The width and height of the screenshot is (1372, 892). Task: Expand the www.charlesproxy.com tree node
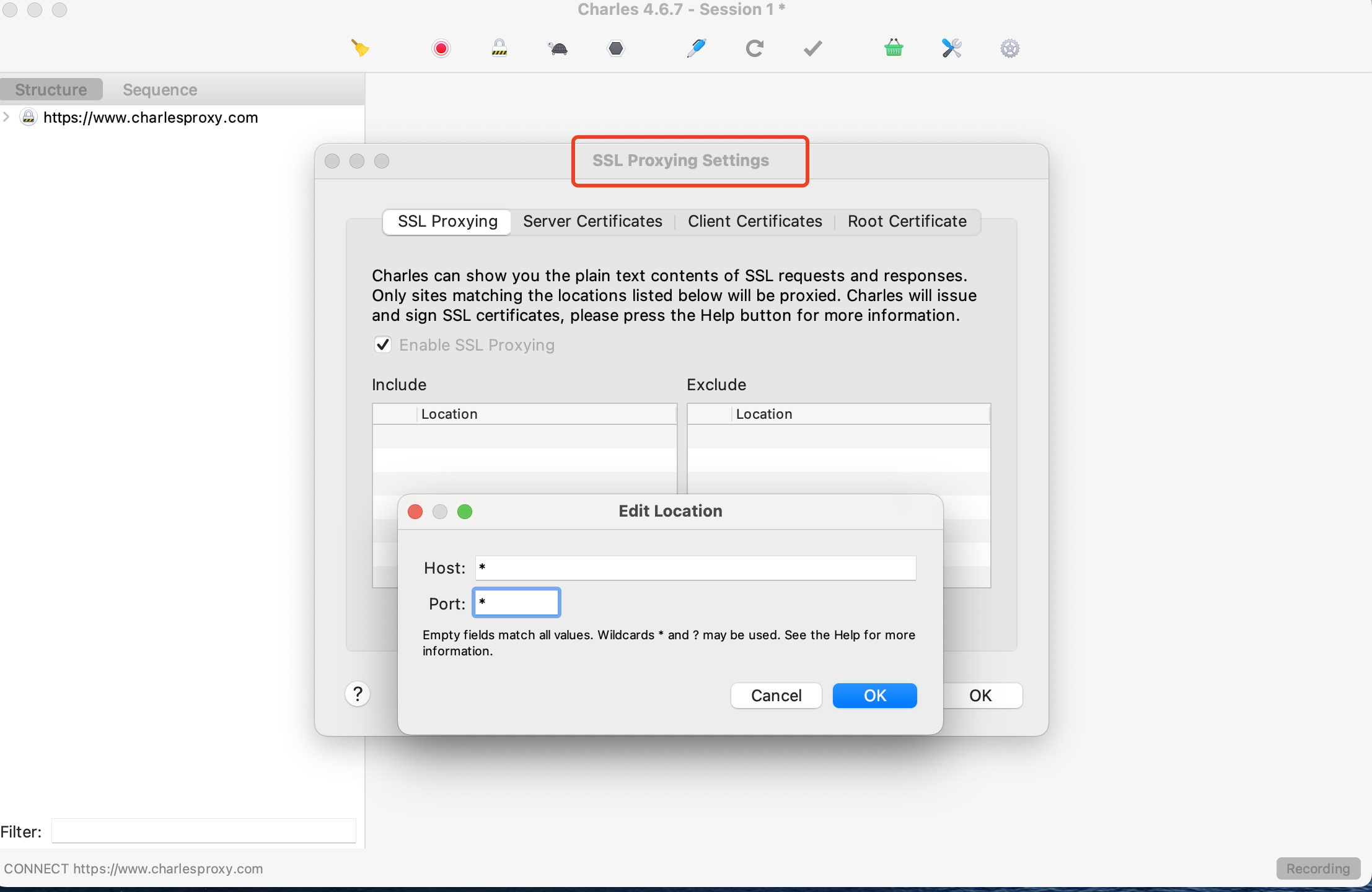click(x=7, y=117)
